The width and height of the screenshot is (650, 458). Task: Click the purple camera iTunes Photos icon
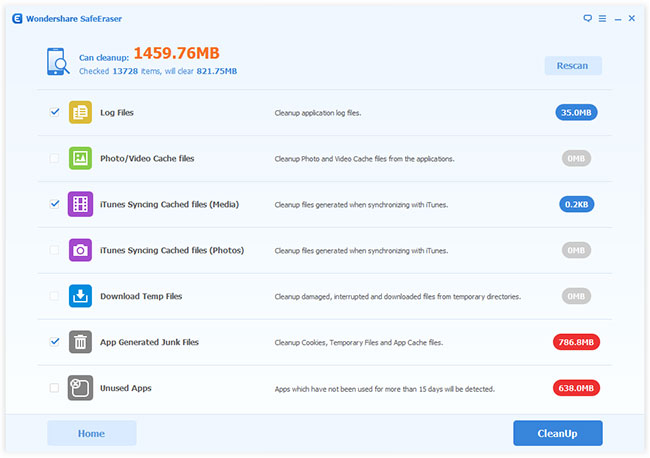click(x=80, y=250)
